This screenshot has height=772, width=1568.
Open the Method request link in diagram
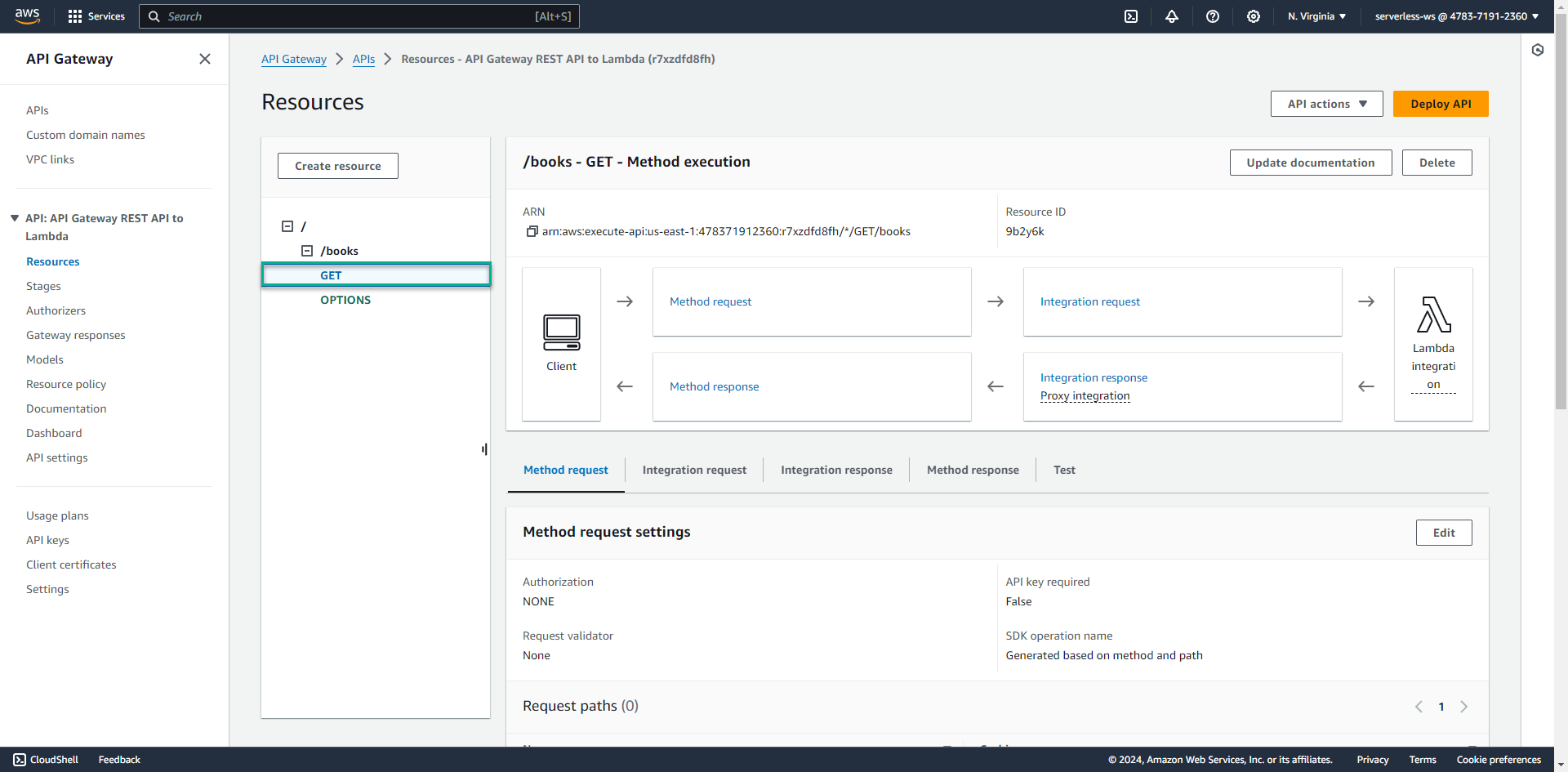[710, 301]
